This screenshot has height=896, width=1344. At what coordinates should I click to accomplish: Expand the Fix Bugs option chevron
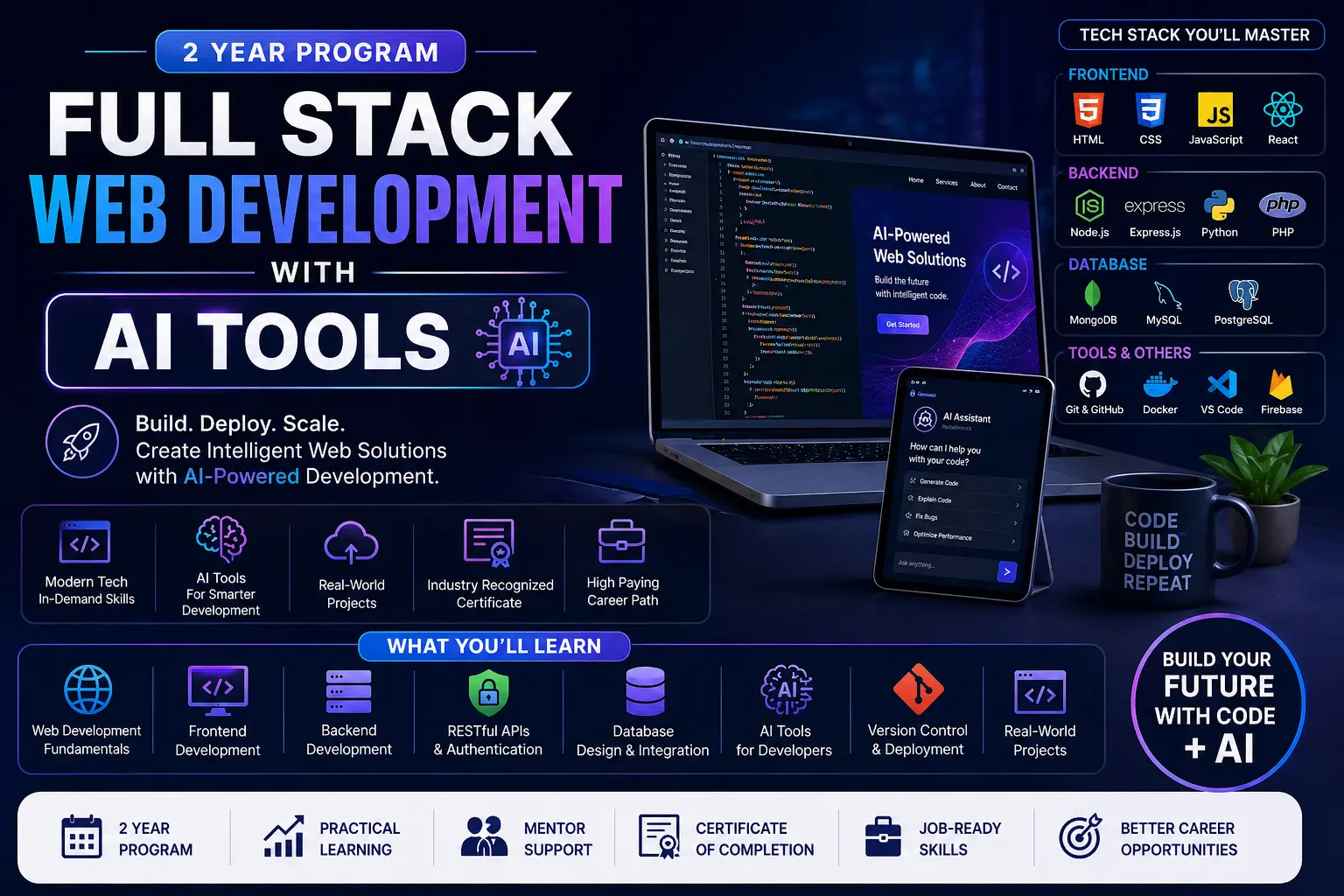[x=1015, y=522]
